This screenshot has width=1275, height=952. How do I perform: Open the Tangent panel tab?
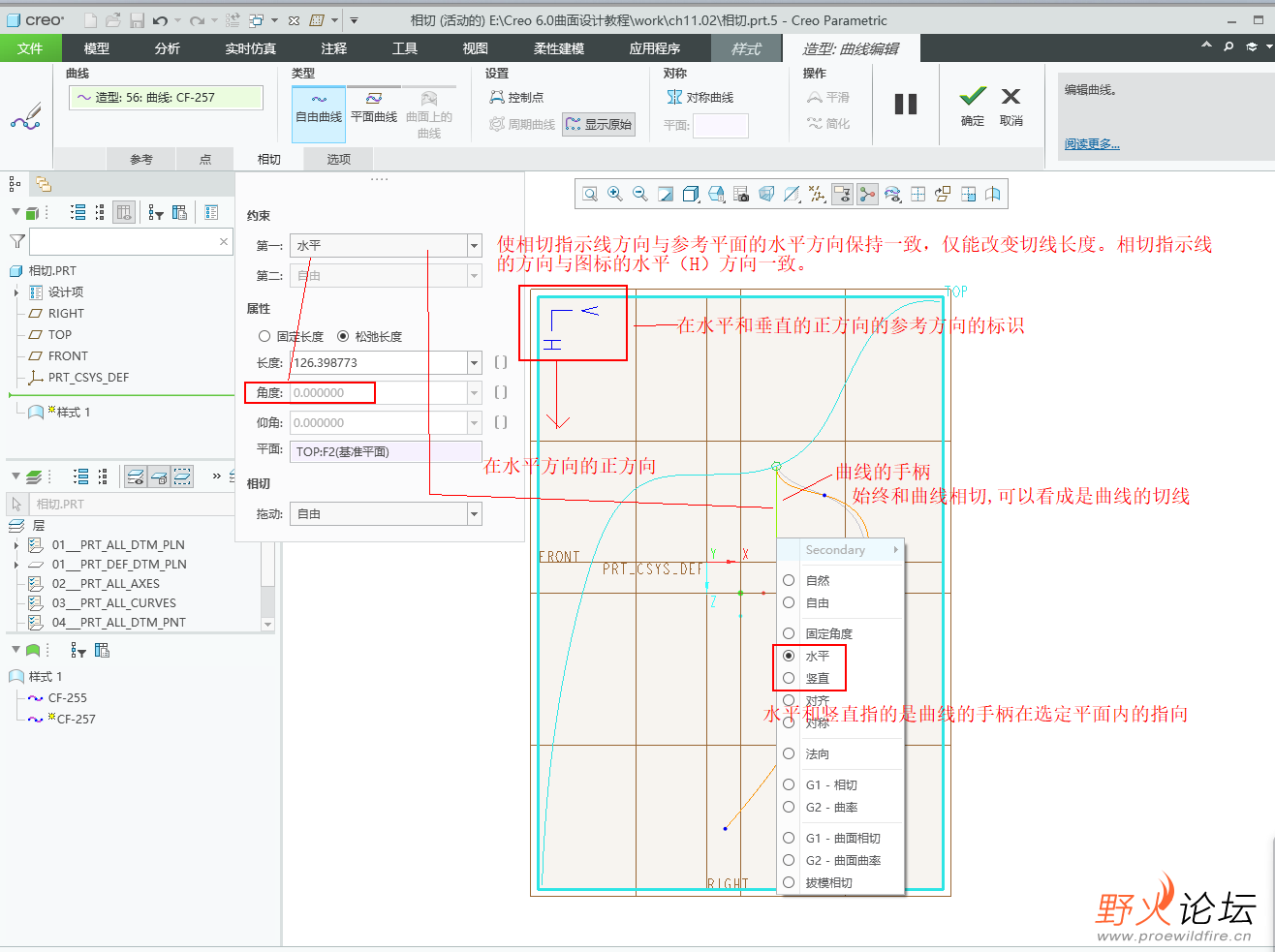tap(268, 159)
